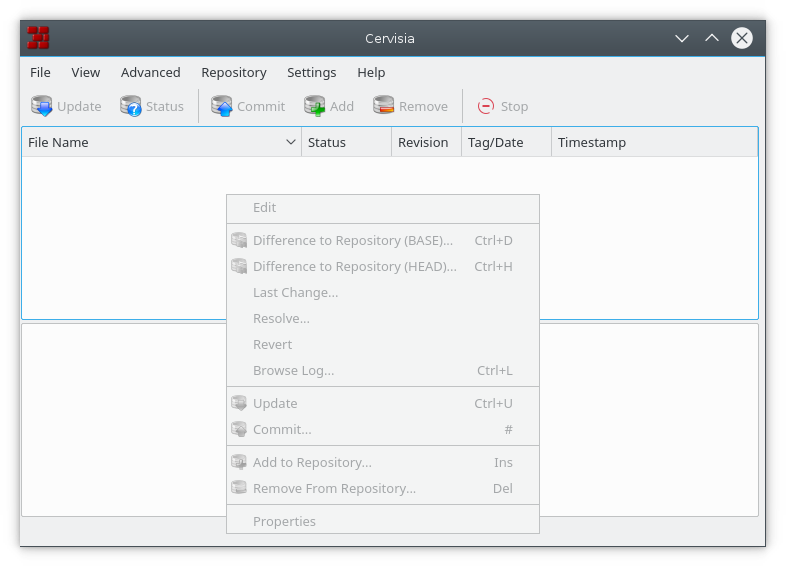Click the icon beside Add to Repository...

(x=239, y=462)
